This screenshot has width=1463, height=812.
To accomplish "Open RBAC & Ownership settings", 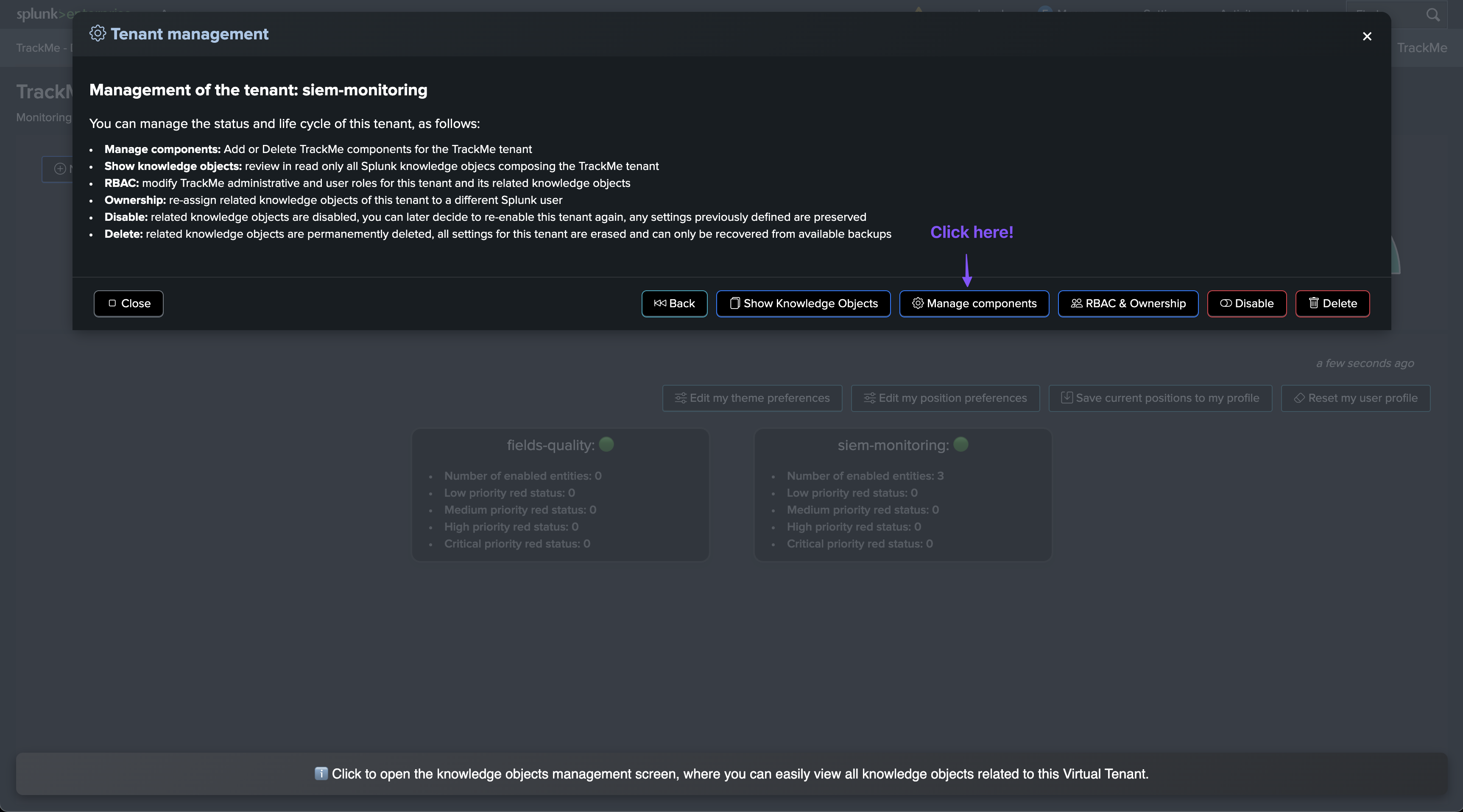I will click(1128, 303).
